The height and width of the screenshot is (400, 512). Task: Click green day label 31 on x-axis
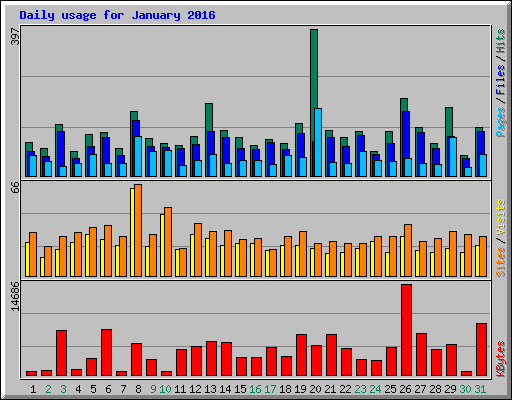[x=480, y=389]
